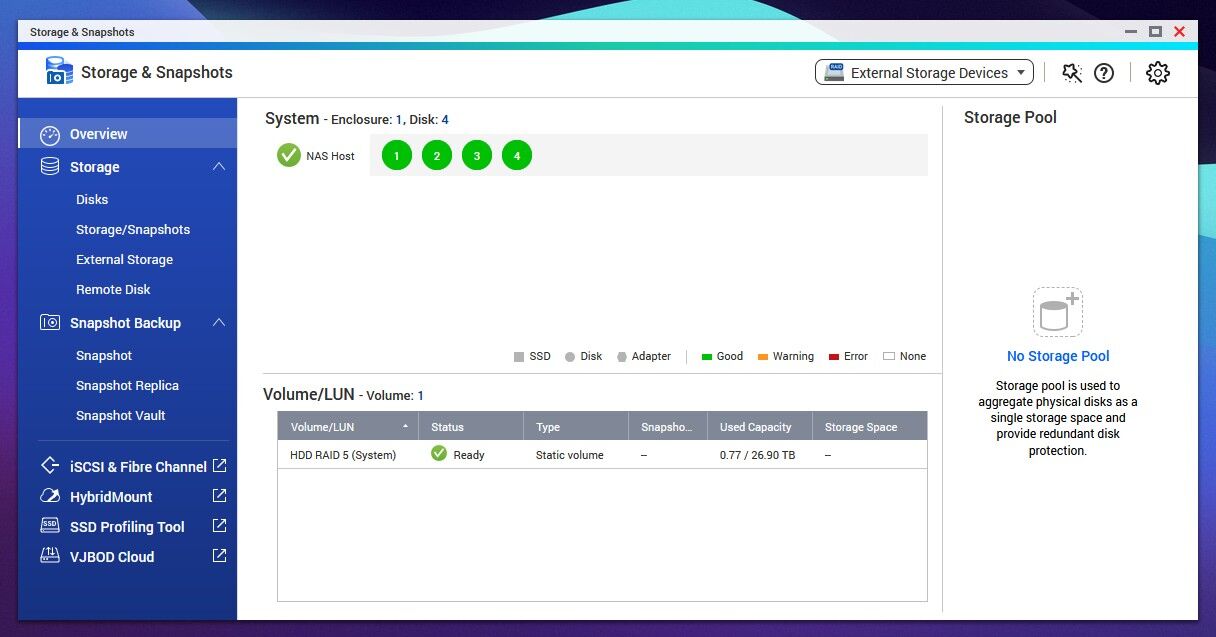Image resolution: width=1216 pixels, height=637 pixels.
Task: Click the iSCSI & Fibre Channel icon
Action: point(49,466)
